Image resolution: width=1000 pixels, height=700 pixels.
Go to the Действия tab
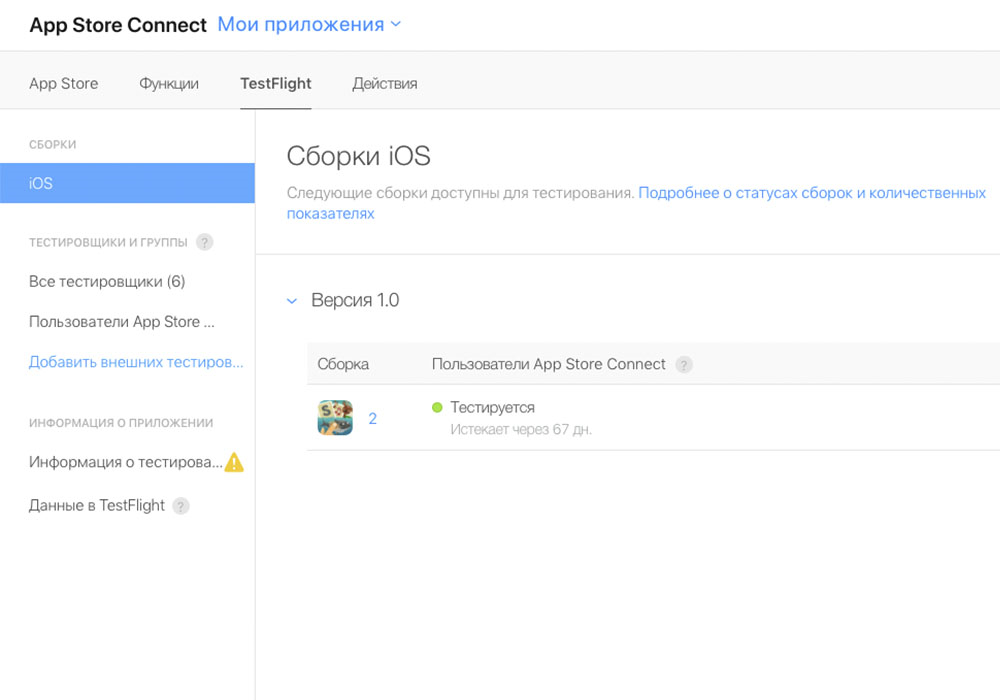[385, 84]
